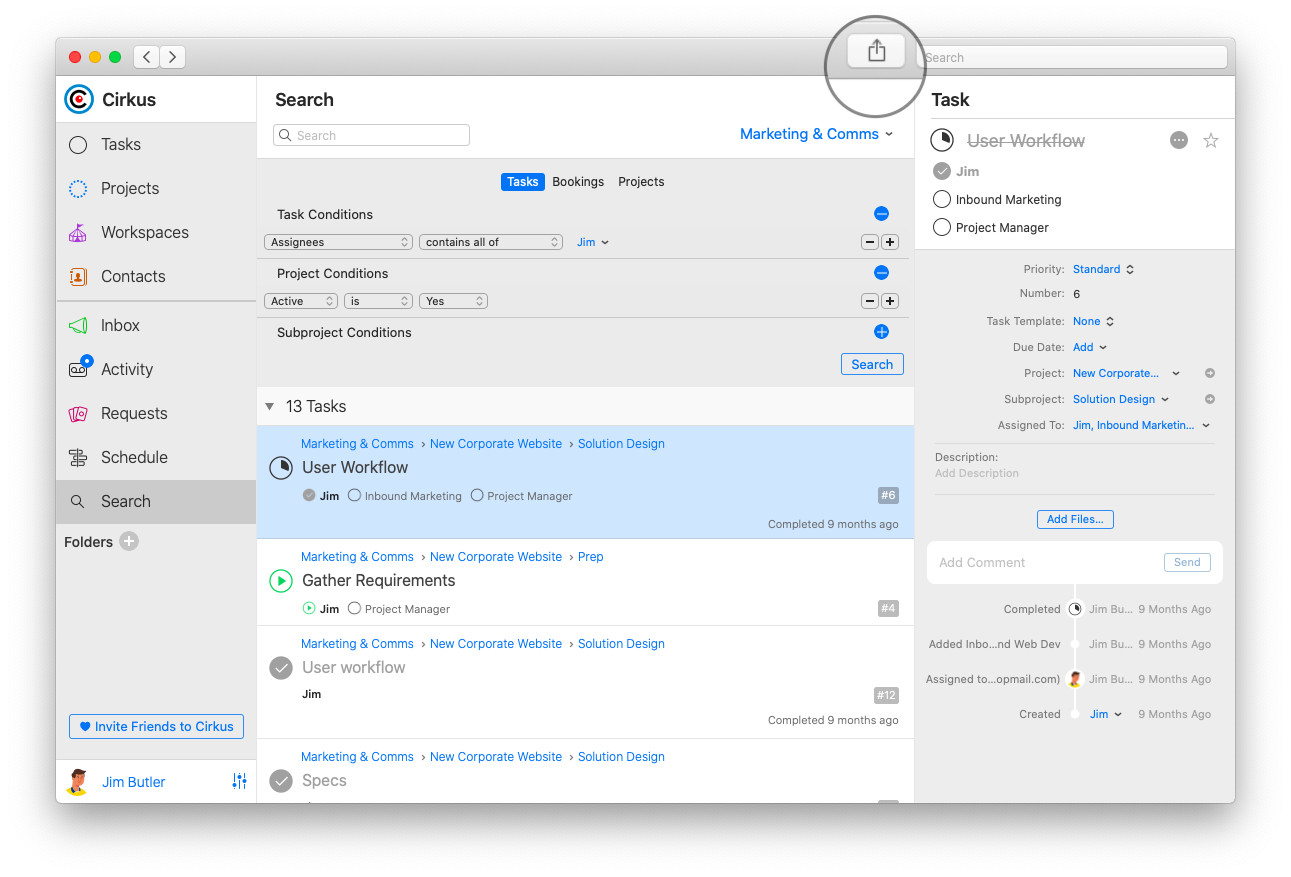Collapse the 13 Tasks results group
This screenshot has height=877, width=1291.
[x=269, y=406]
